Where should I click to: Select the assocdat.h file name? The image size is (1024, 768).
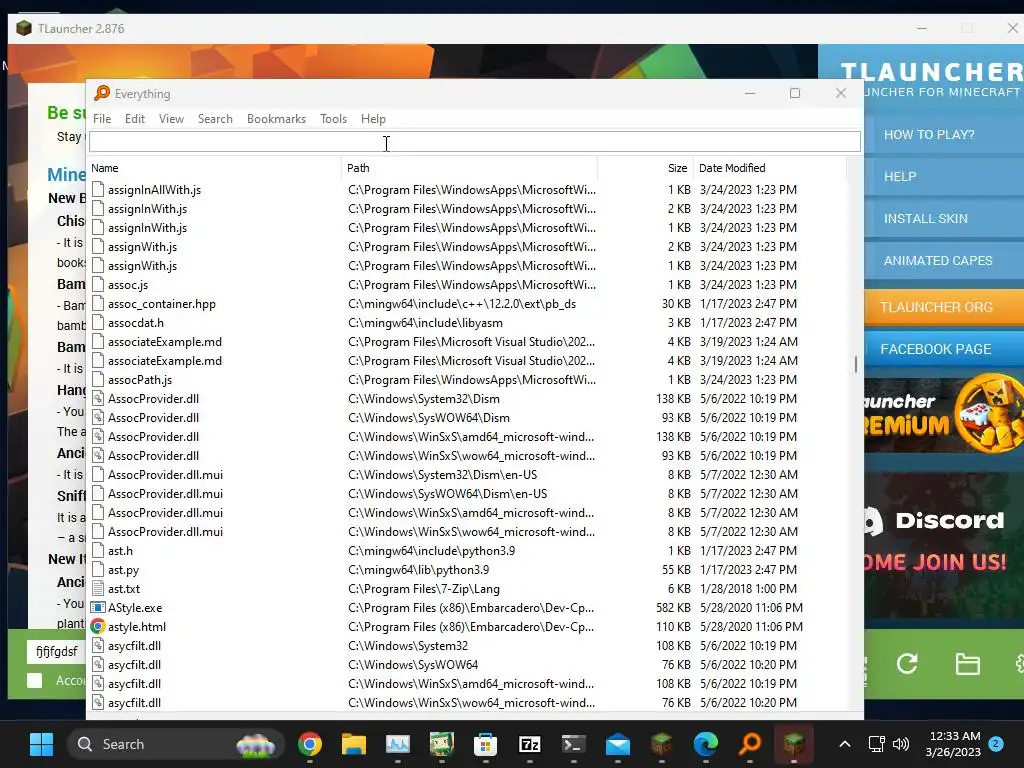click(x=136, y=323)
